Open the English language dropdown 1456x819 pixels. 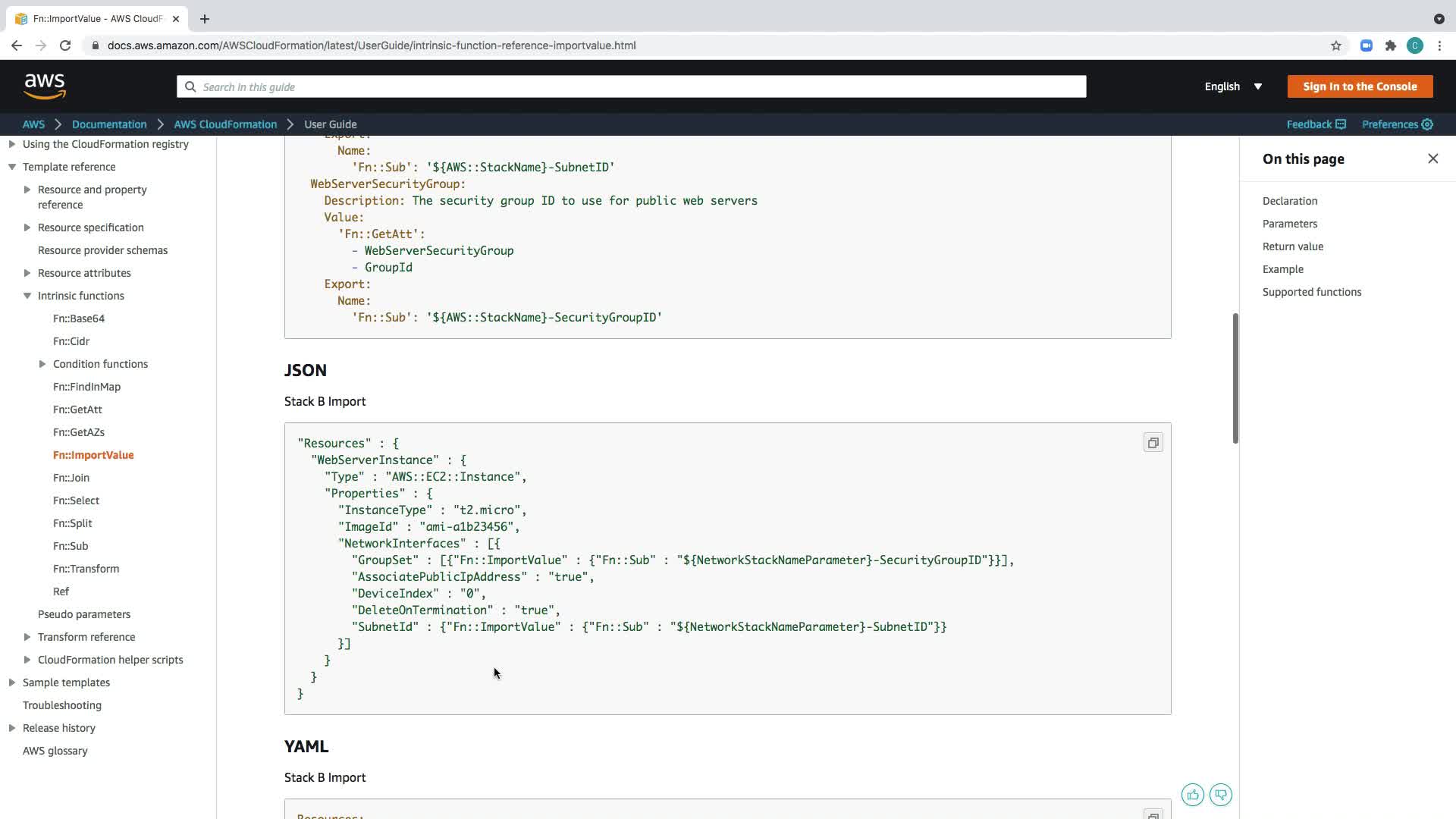tap(1233, 86)
